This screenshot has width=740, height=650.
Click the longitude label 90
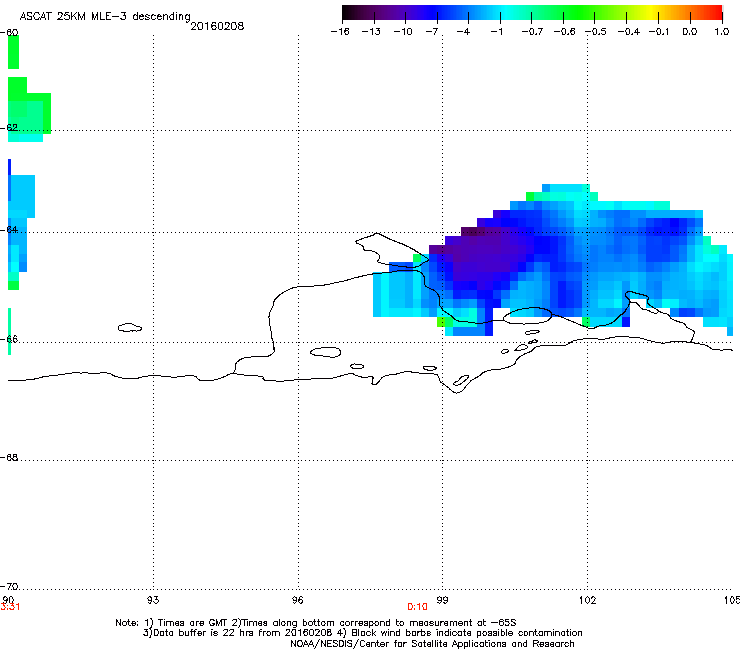8,599
